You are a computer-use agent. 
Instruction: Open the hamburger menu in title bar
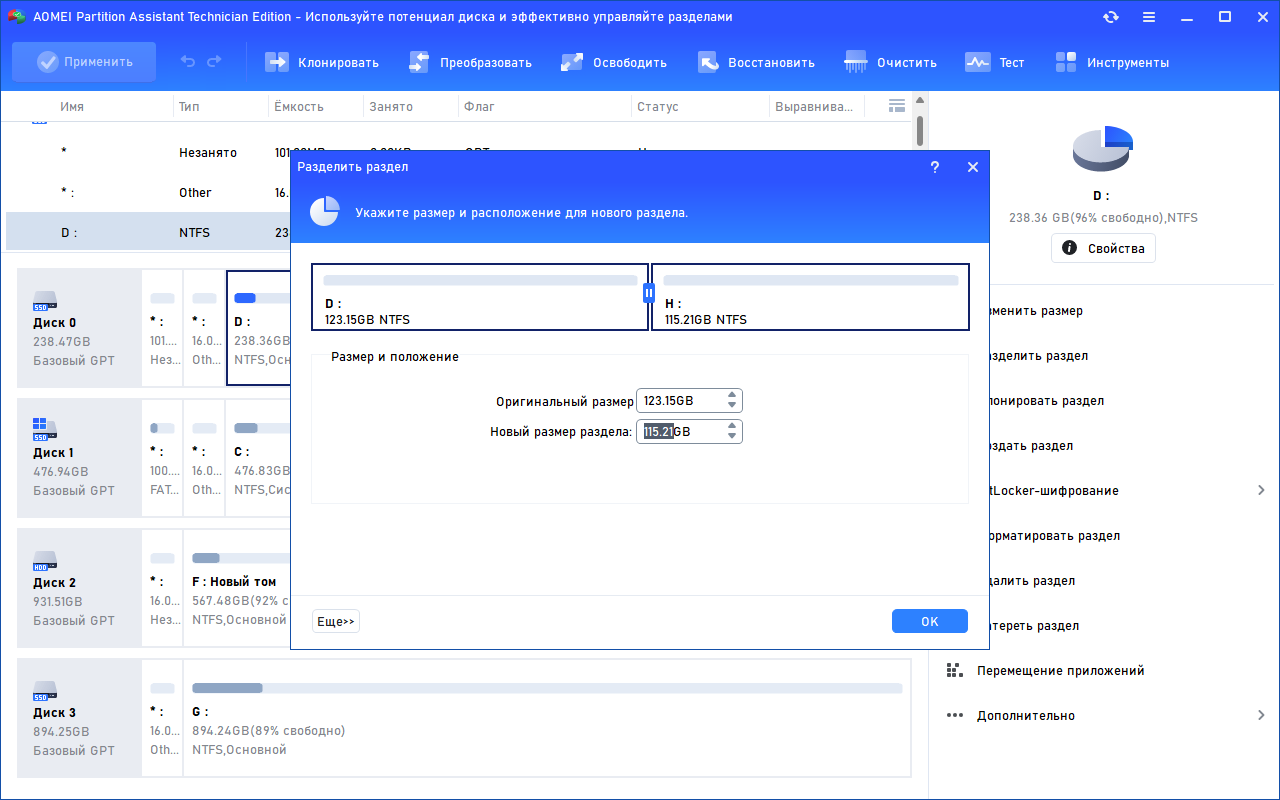[1149, 17]
